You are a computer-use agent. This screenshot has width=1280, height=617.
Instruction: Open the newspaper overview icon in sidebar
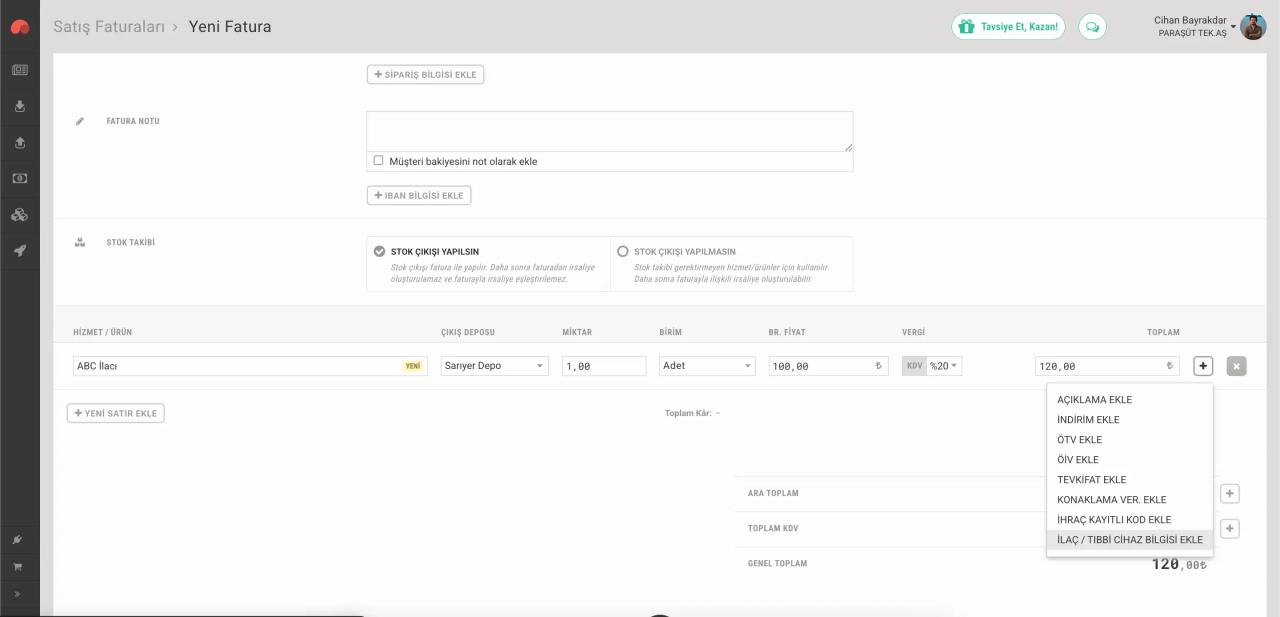[x=20, y=70]
